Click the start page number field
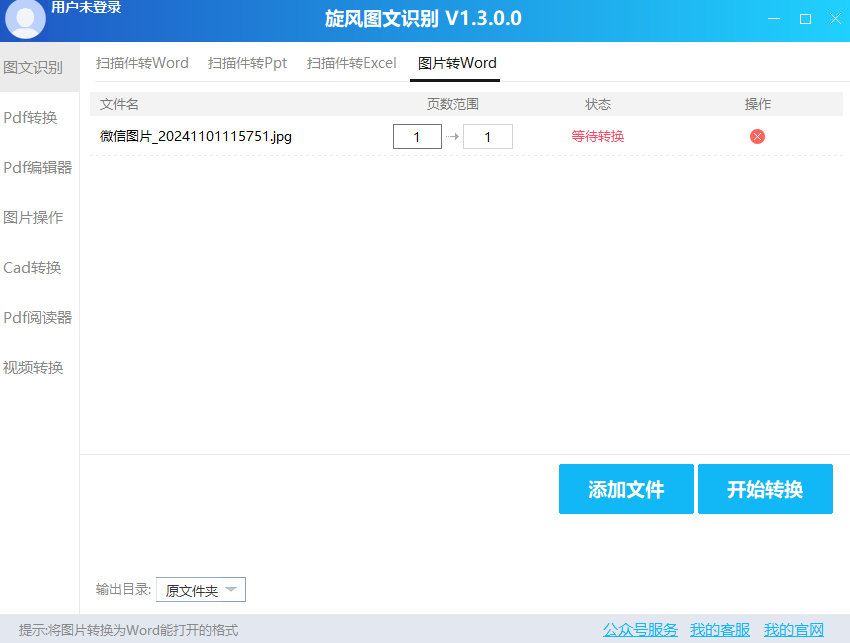 417,137
